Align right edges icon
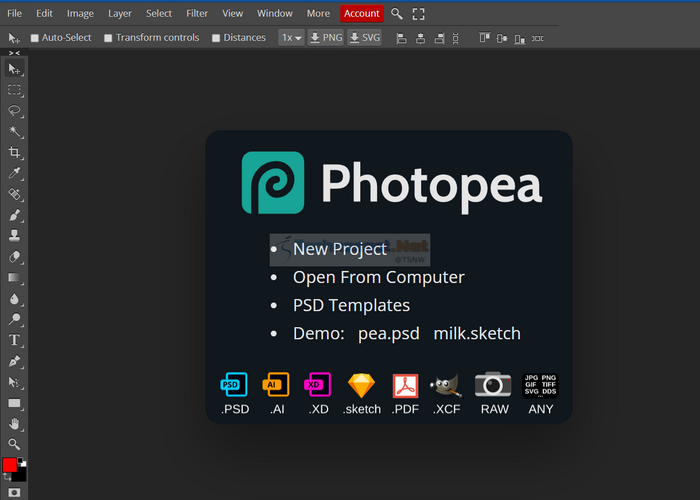 (439, 38)
